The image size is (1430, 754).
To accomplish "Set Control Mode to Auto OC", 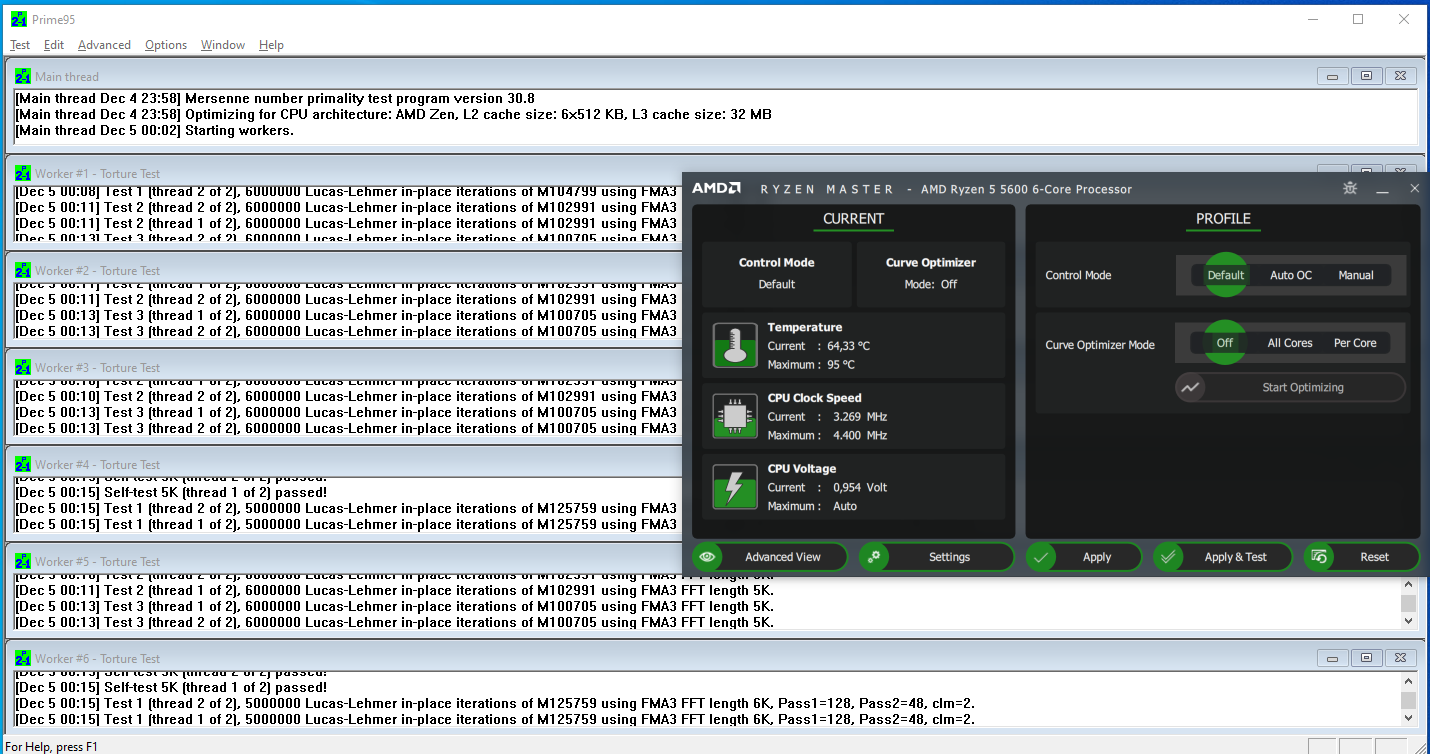I will (1291, 275).
